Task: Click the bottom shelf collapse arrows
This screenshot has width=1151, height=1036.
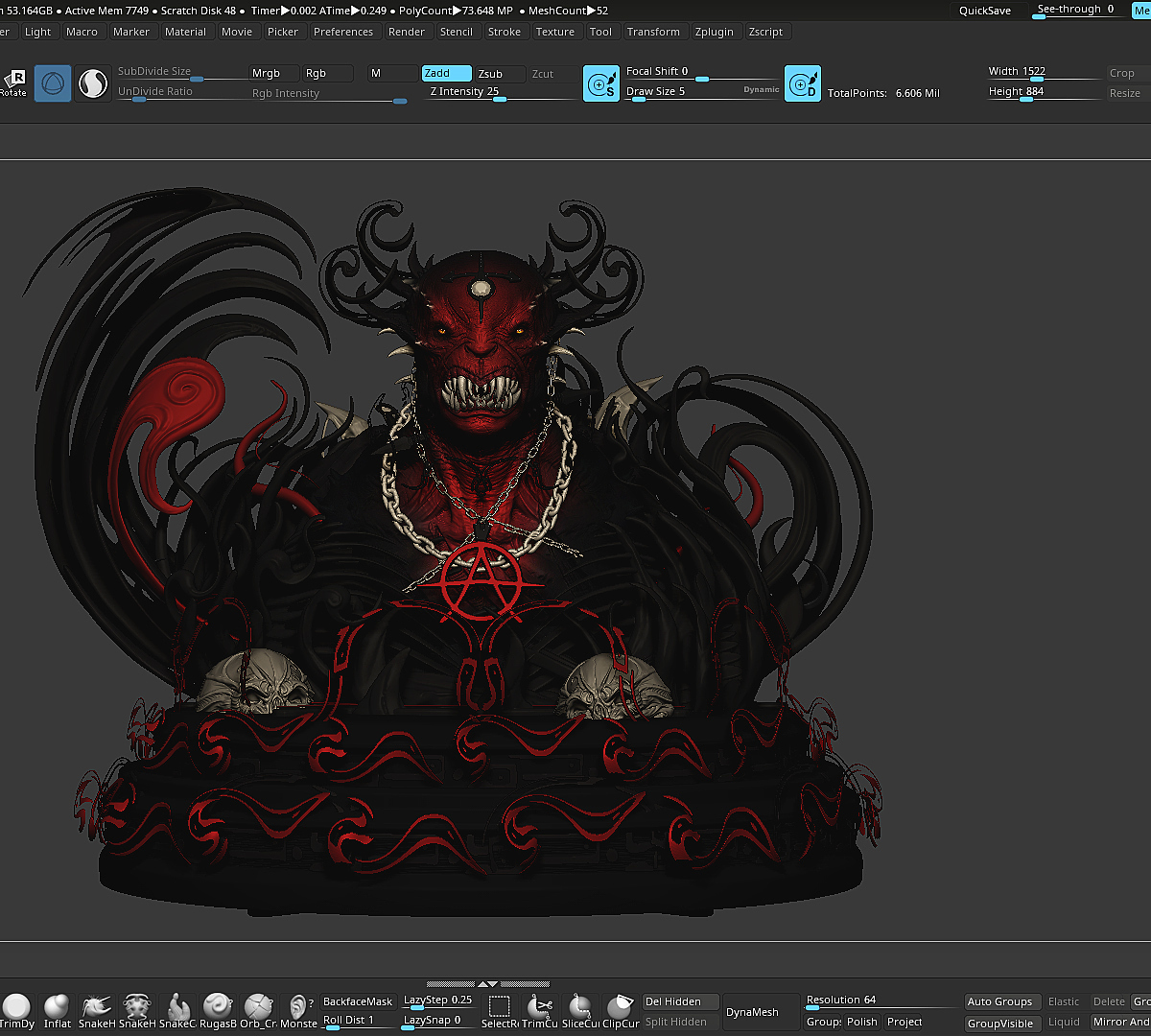Action: coord(488,984)
